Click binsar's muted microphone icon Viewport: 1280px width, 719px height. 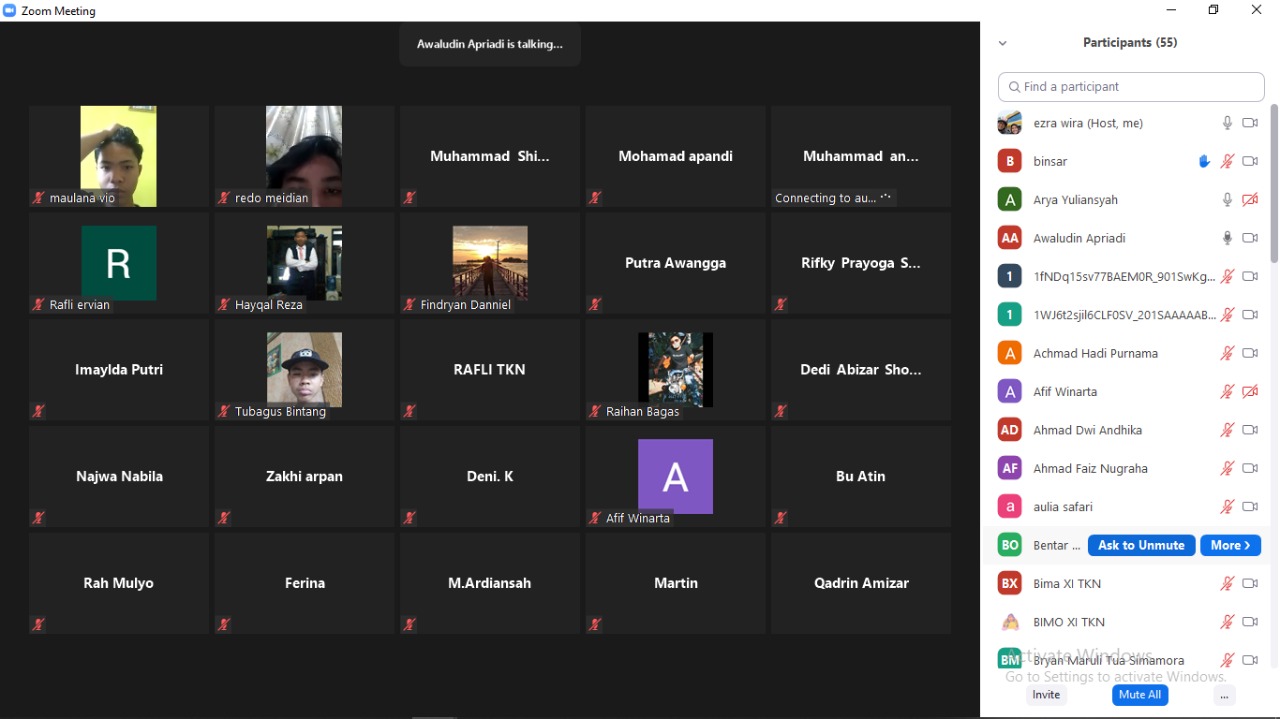tap(1227, 162)
